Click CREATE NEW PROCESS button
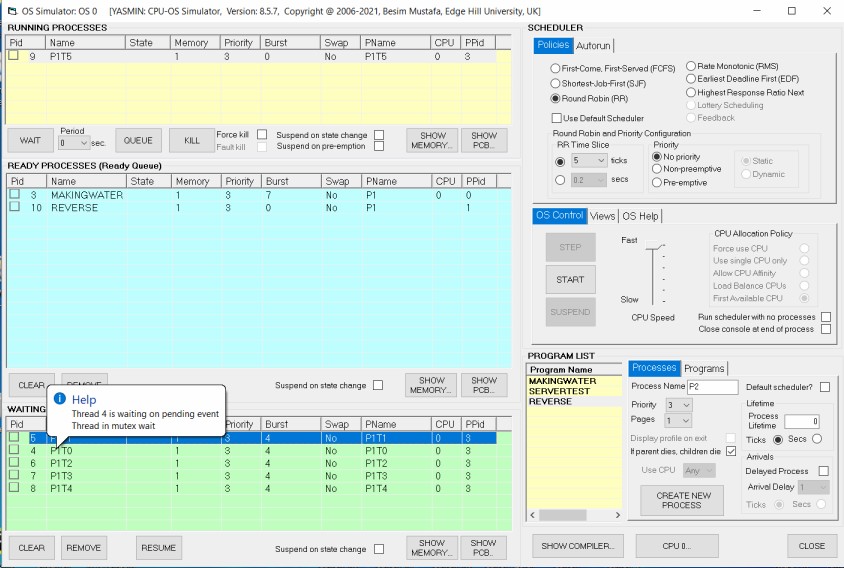Screen dimensions: 844x568 click(681, 500)
